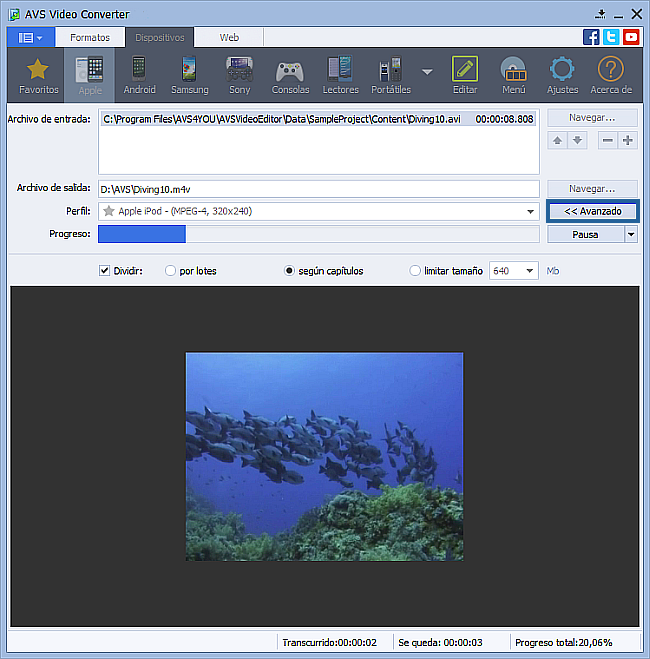Uncheck the Dividir checkbox
This screenshot has width=650, height=659.
coord(105,271)
